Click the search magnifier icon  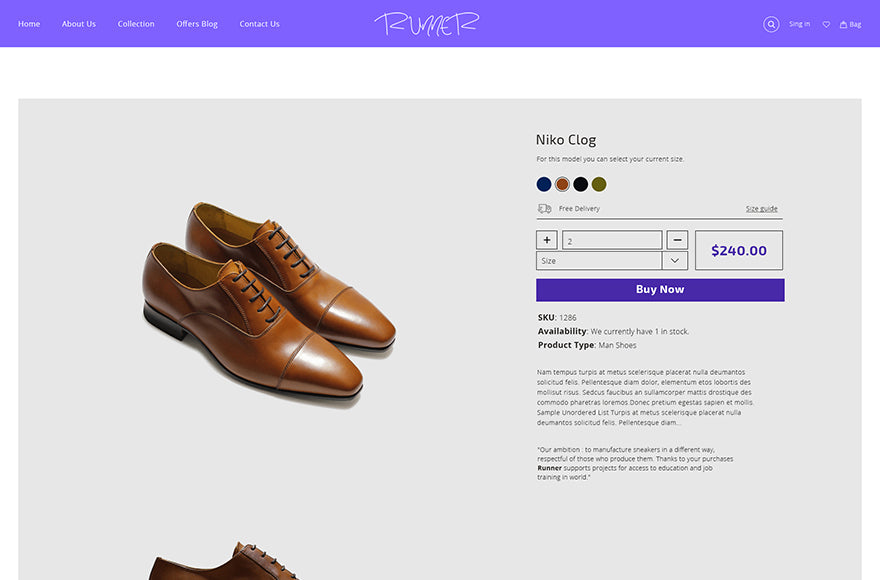(771, 24)
